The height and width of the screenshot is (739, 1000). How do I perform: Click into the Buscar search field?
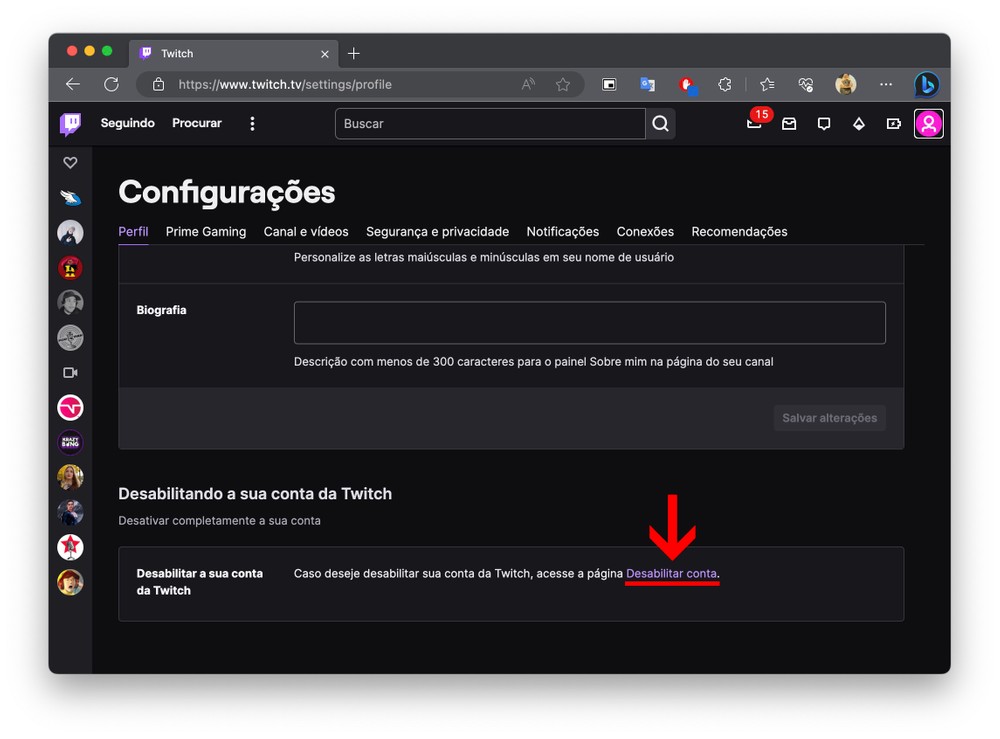(x=490, y=124)
